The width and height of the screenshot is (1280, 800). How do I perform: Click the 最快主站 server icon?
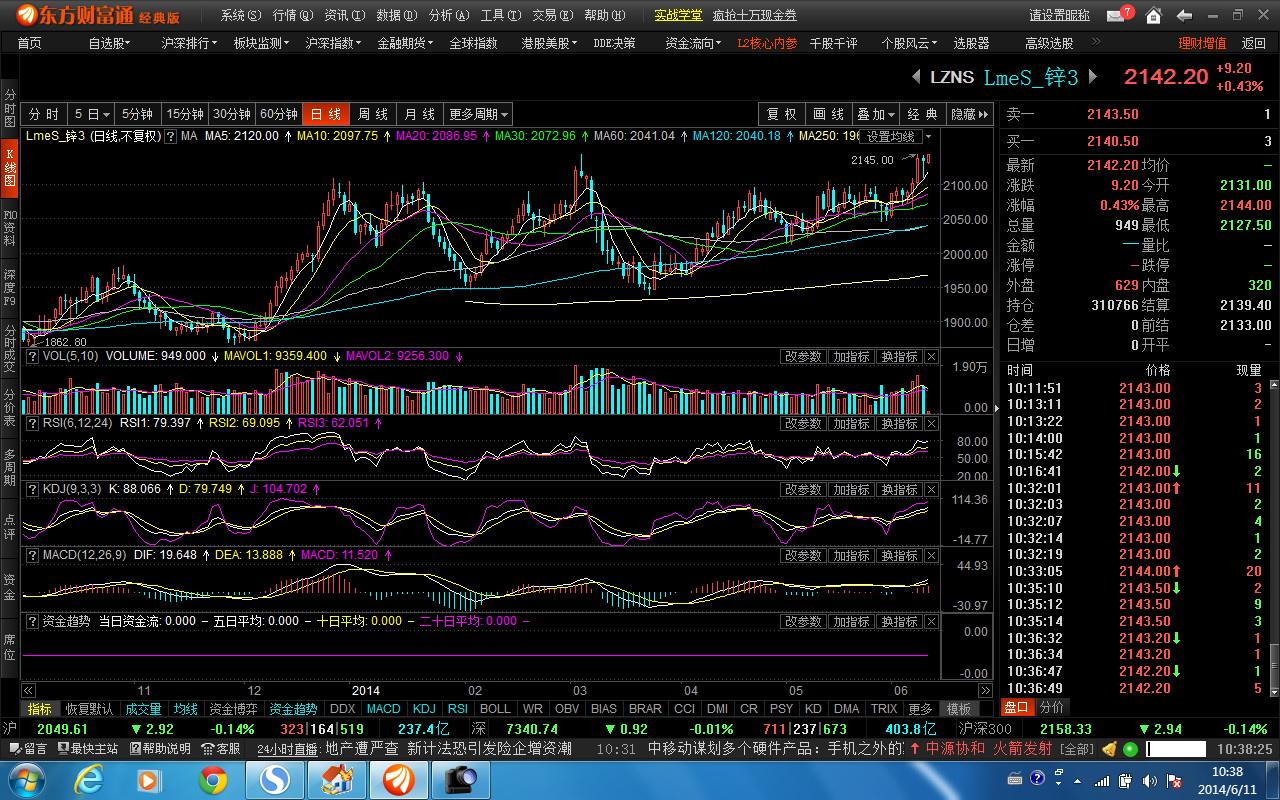(x=62, y=748)
